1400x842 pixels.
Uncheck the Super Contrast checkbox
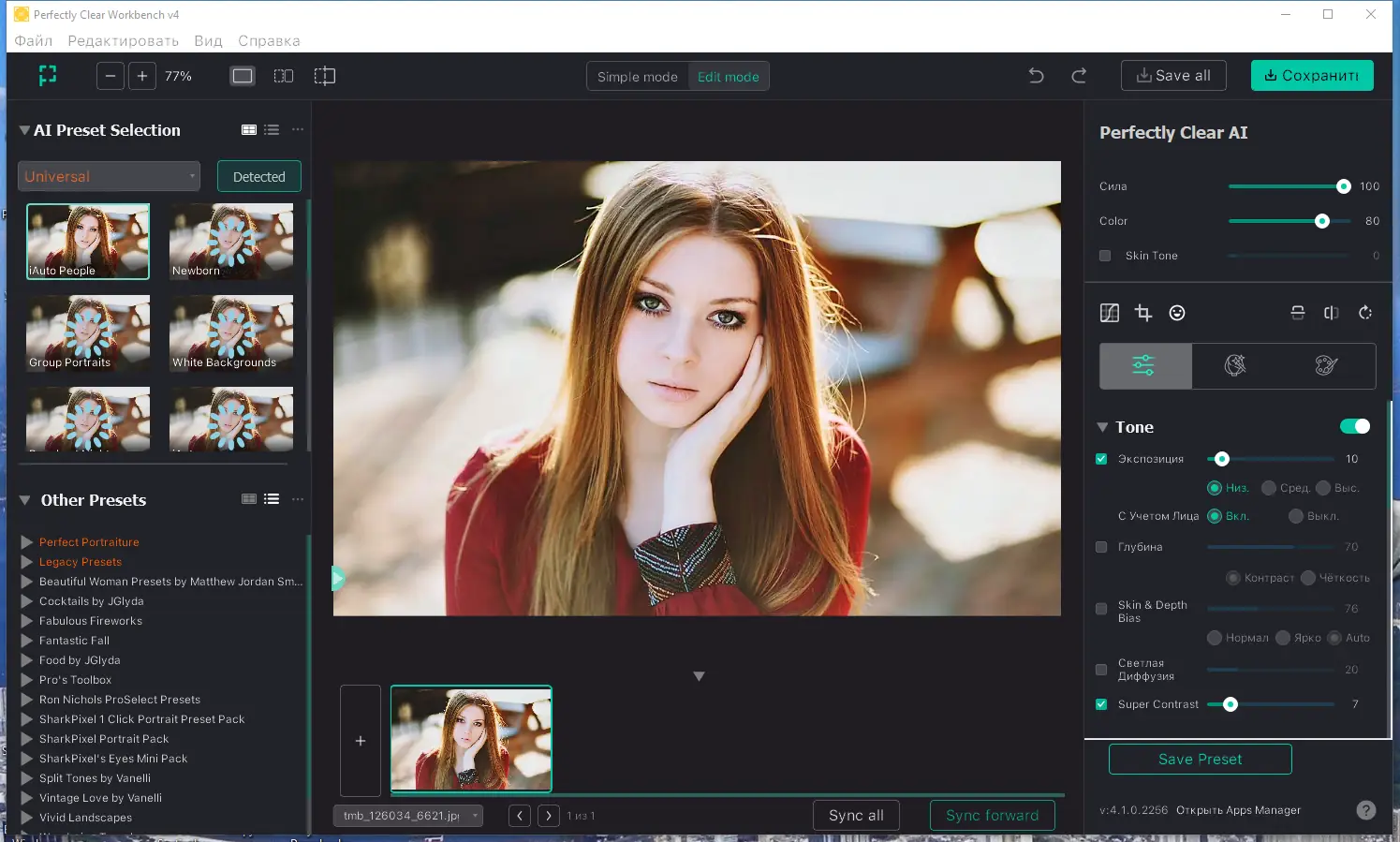pos(1101,704)
